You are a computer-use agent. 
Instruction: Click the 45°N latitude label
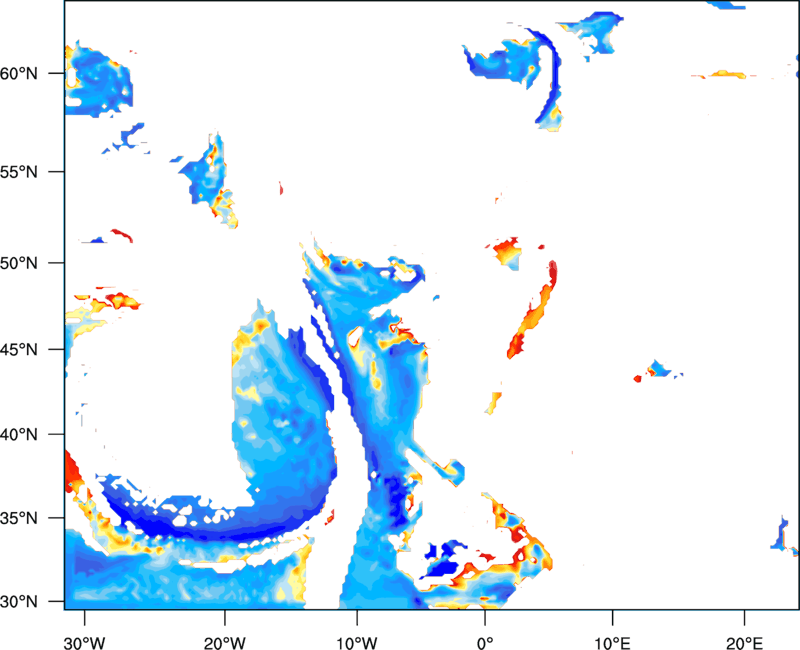(18, 349)
